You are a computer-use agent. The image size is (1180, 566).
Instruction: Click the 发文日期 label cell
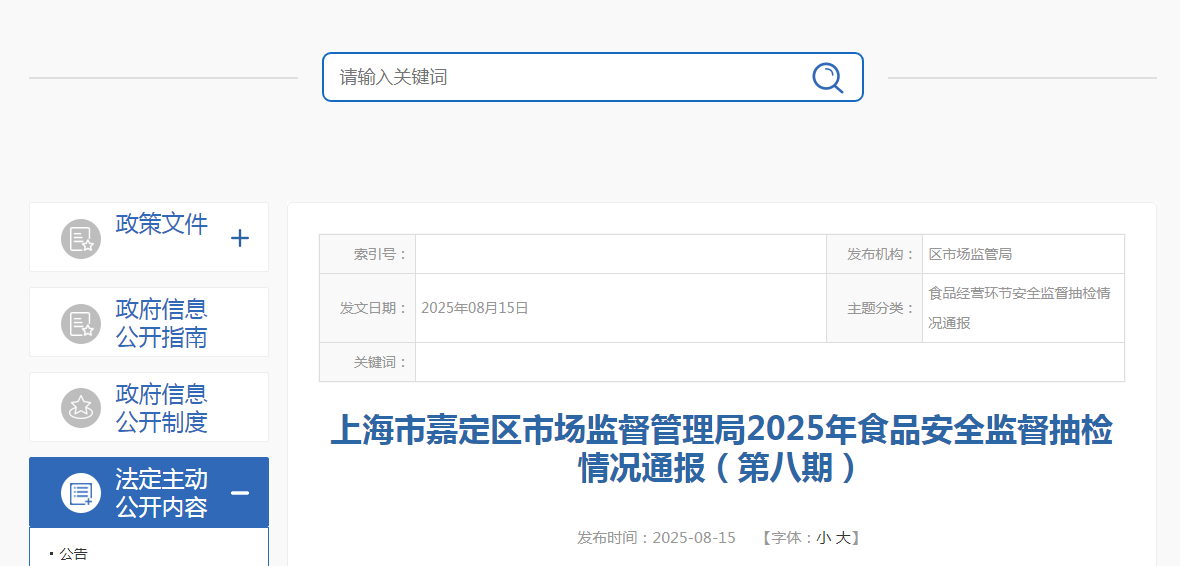point(367,308)
